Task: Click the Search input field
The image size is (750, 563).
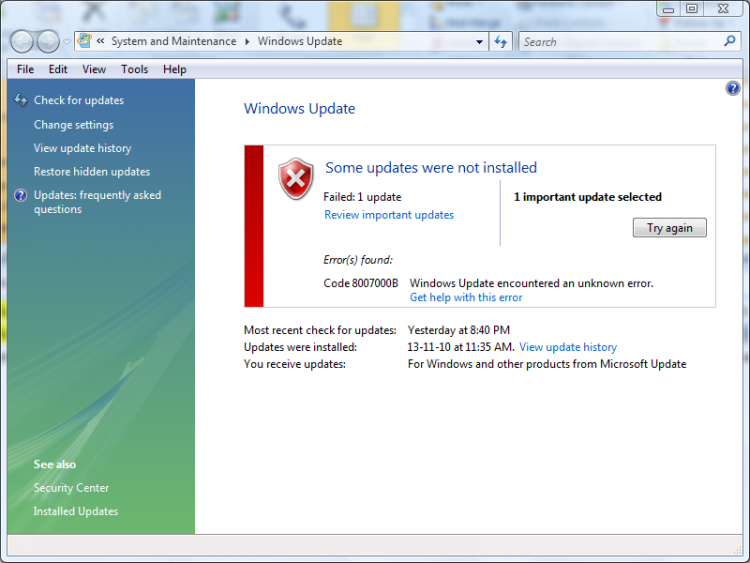Action: click(621, 42)
